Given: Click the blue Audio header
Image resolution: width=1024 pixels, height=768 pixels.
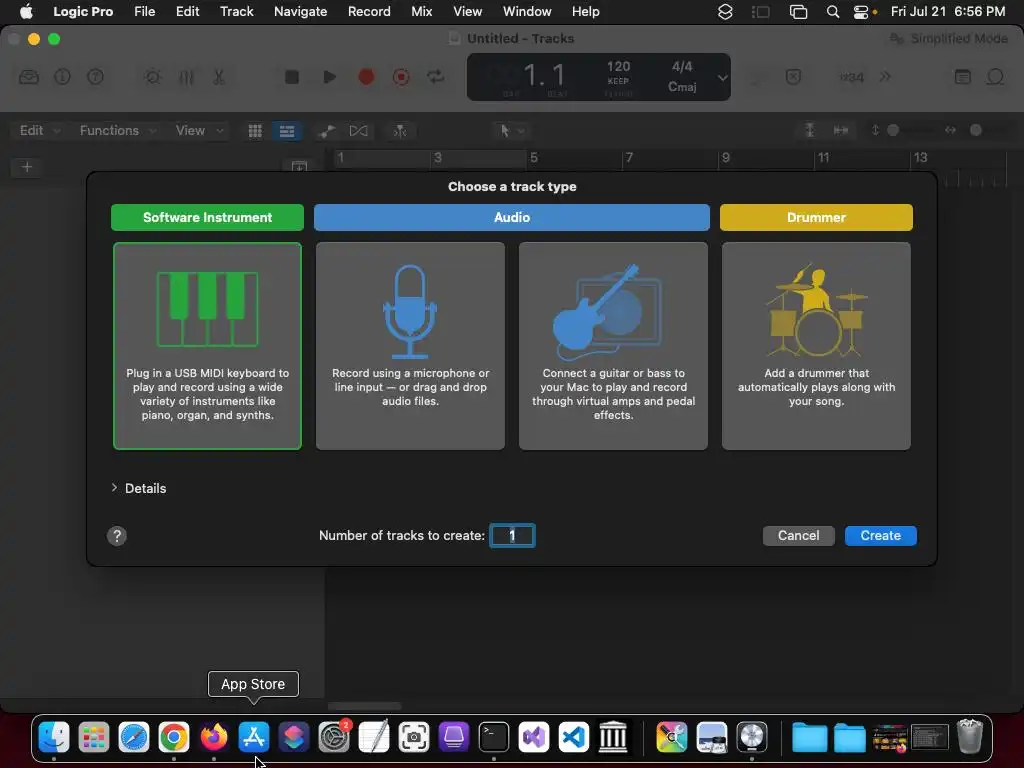Looking at the screenshot, I should click(x=511, y=217).
